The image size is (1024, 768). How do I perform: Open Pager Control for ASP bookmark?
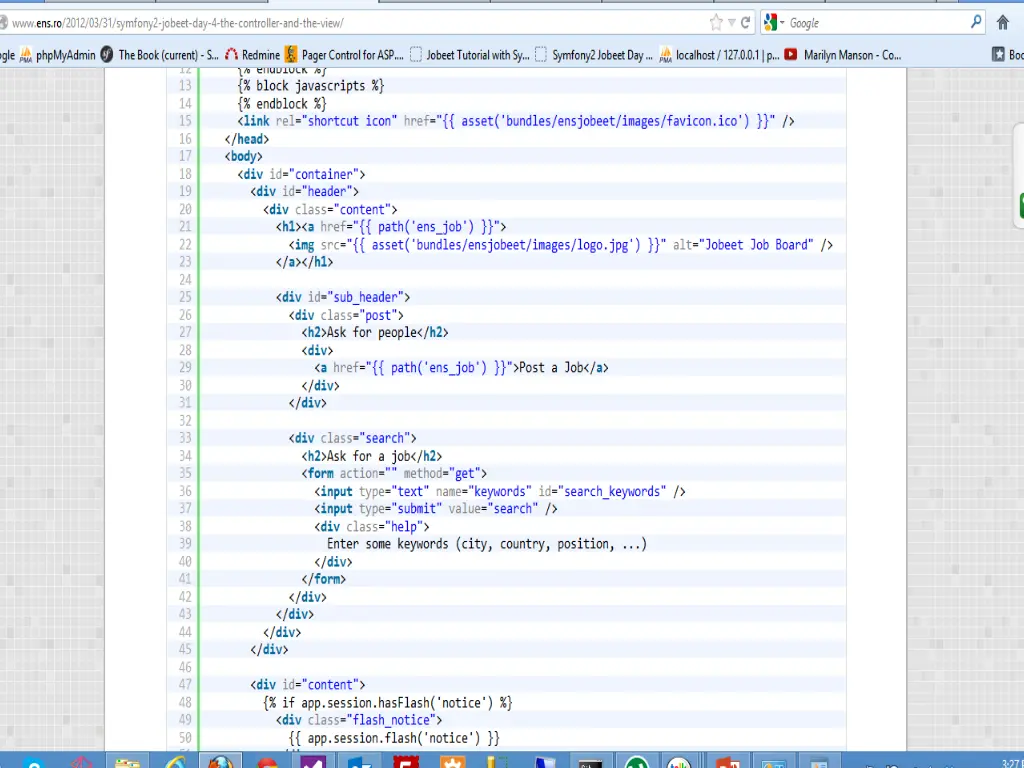point(344,55)
